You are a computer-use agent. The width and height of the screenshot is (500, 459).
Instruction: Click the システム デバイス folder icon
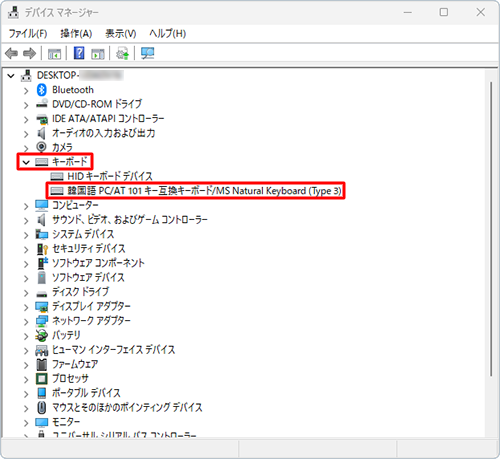point(42,234)
